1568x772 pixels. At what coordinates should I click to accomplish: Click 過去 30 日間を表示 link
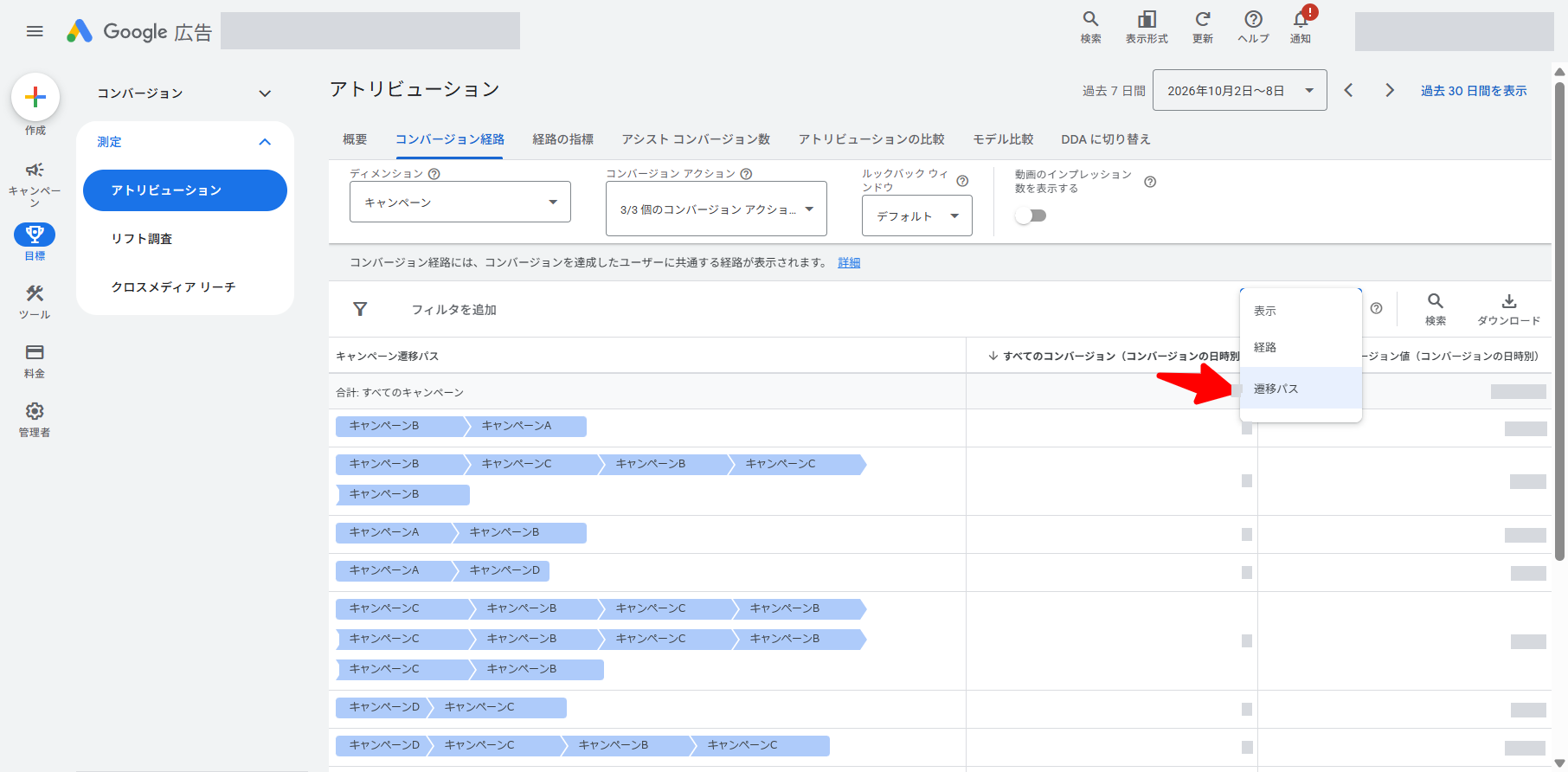click(x=1474, y=91)
